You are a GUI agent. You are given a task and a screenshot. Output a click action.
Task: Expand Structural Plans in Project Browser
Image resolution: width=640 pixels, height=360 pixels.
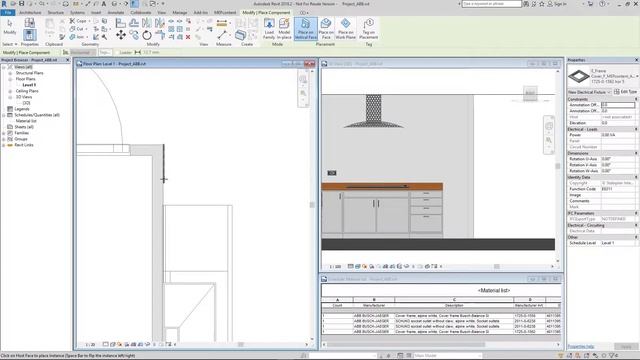point(10,73)
